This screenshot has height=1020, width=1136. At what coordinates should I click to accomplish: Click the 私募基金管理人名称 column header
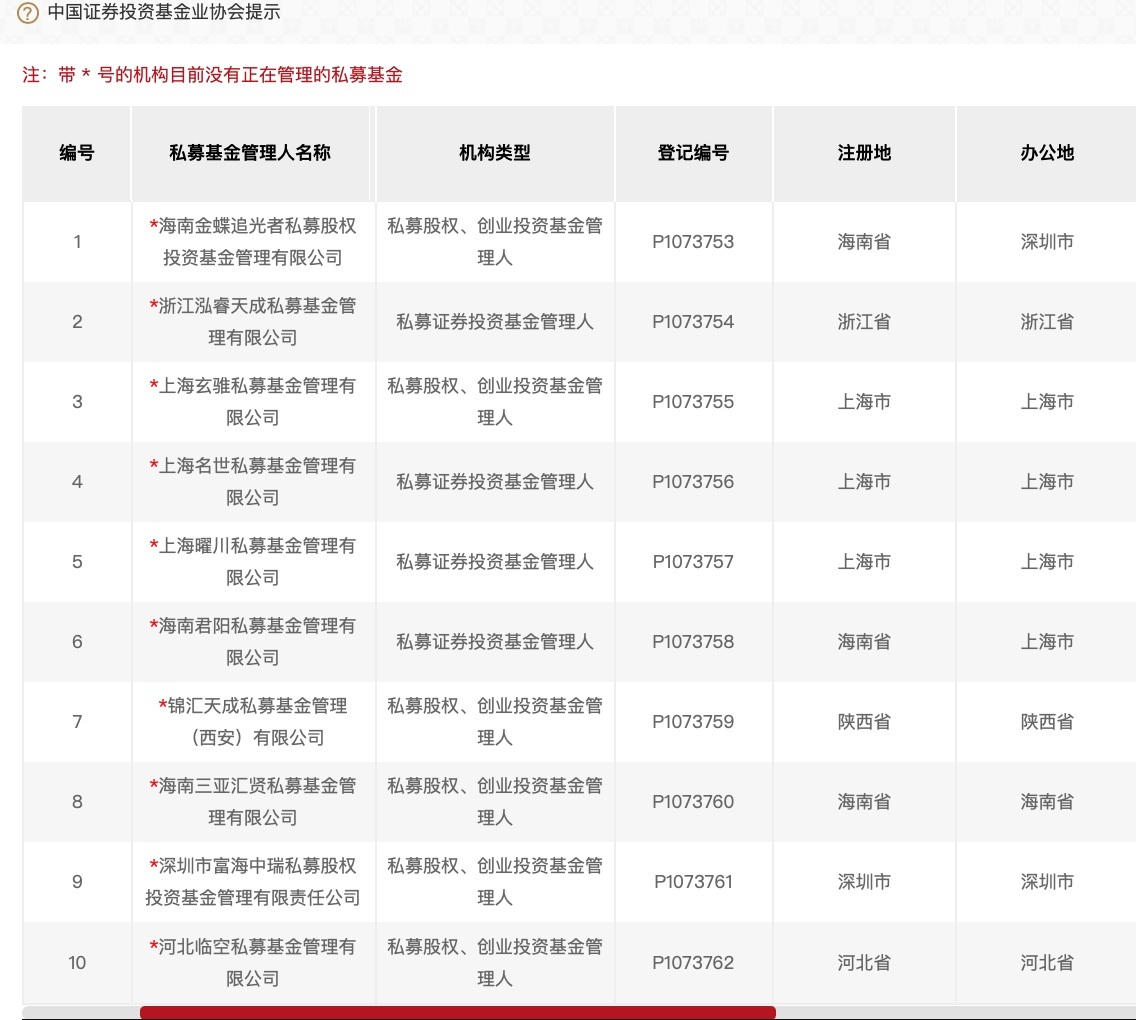(x=250, y=153)
